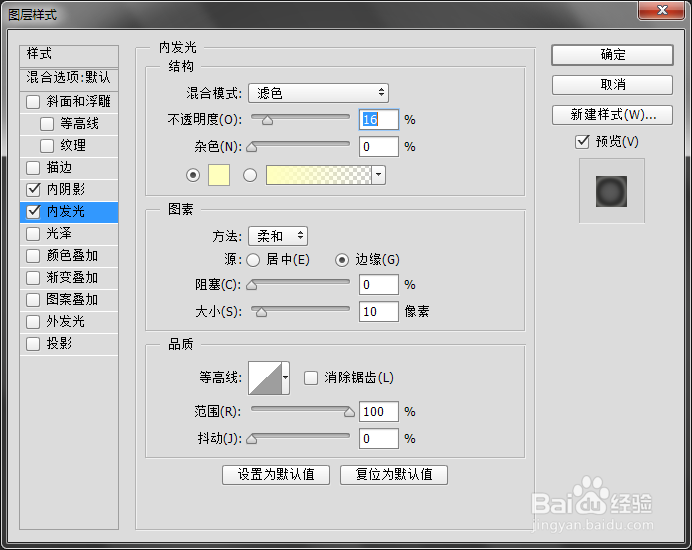Enable the 等高线 style checkbox
This screenshot has width=692, height=550.
pos(47,124)
